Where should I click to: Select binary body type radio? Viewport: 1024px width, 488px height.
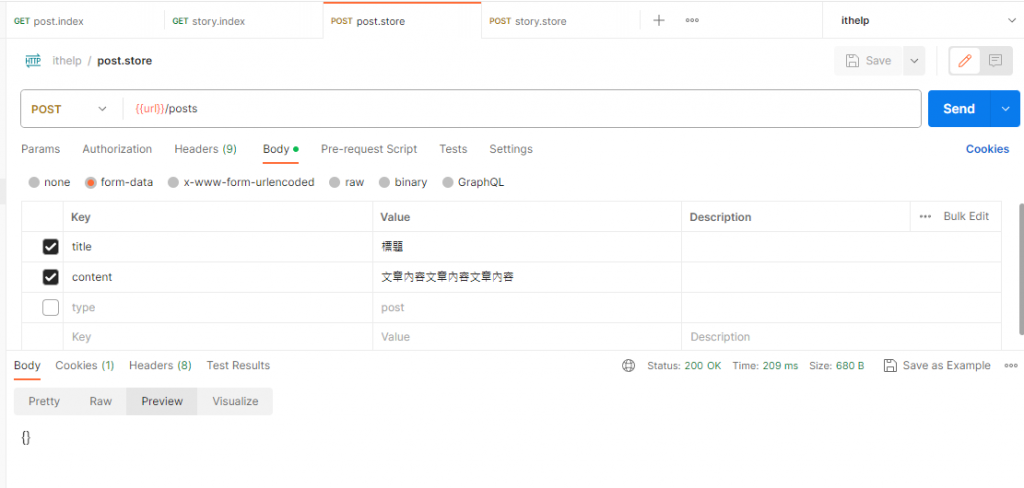pos(384,182)
